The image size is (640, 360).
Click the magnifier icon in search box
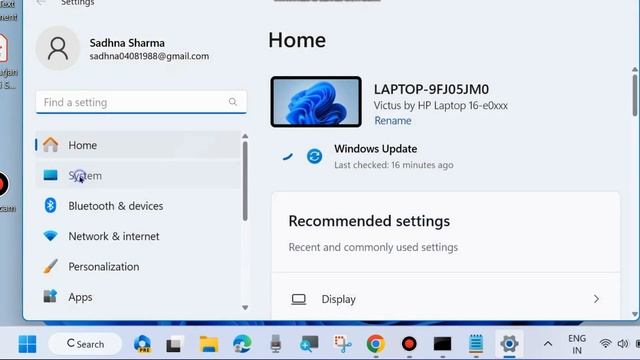pos(233,102)
